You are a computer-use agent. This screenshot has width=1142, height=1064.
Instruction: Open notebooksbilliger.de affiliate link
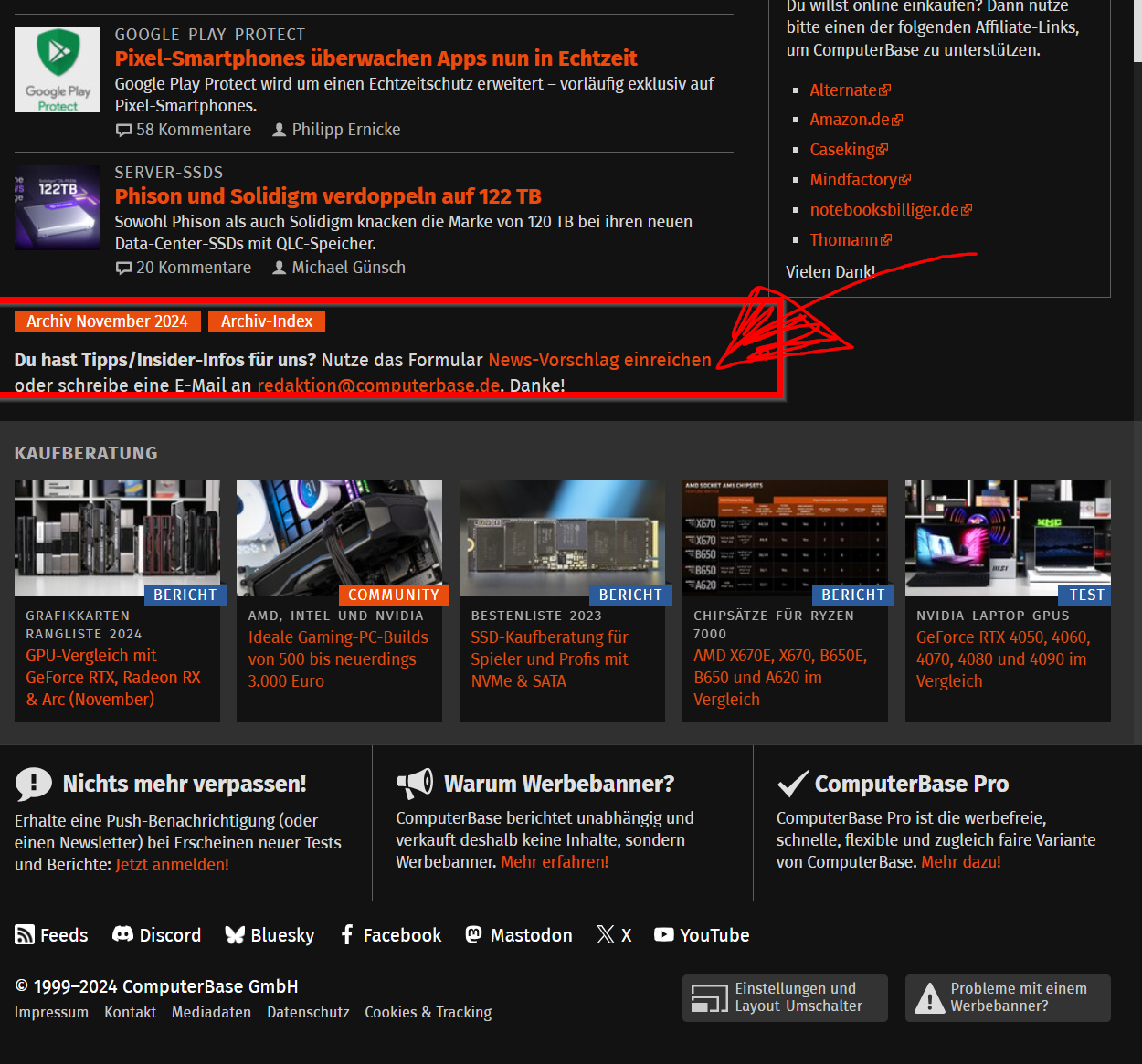884,210
